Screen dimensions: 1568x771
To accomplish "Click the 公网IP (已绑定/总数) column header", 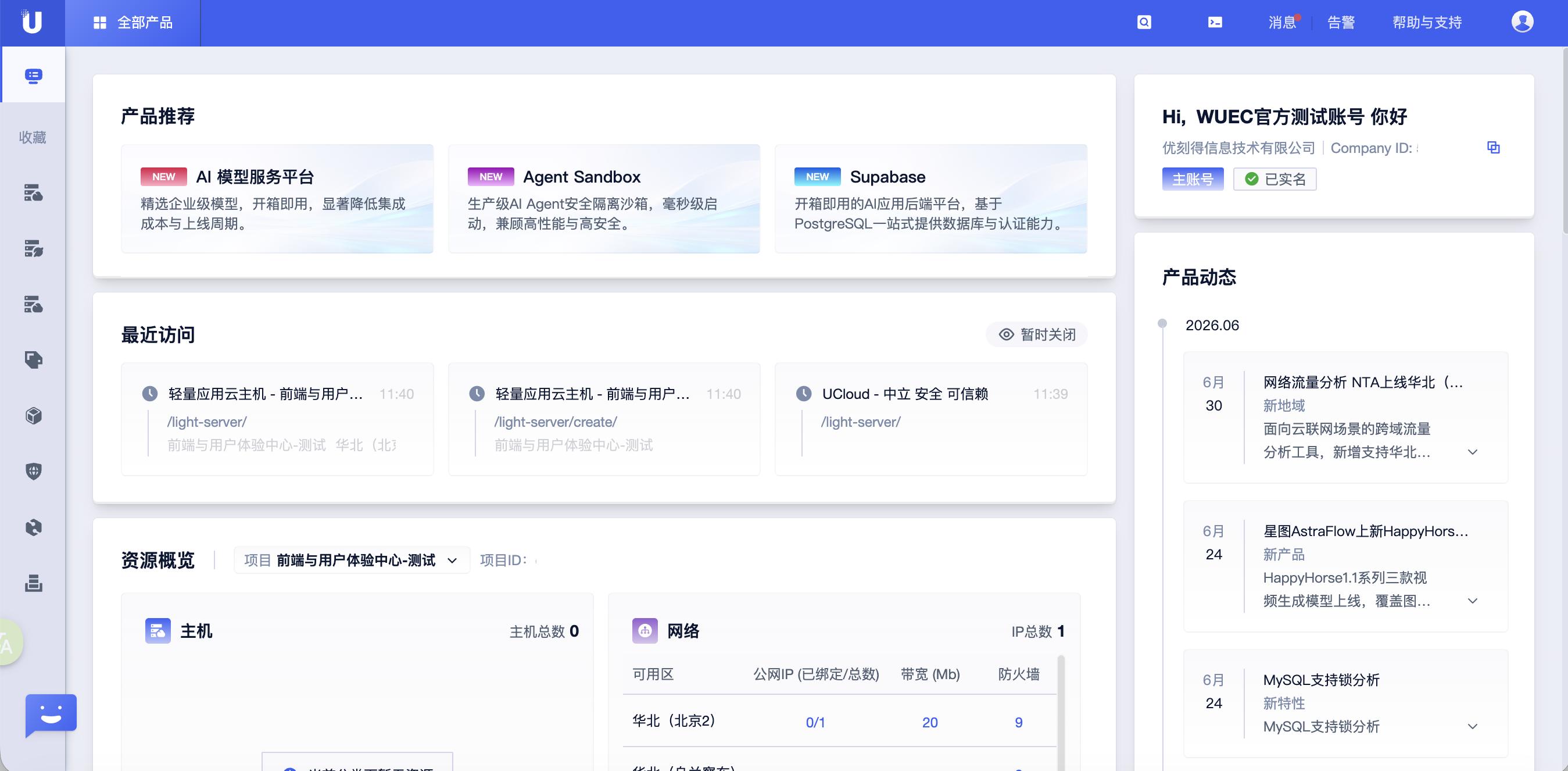I will (815, 674).
